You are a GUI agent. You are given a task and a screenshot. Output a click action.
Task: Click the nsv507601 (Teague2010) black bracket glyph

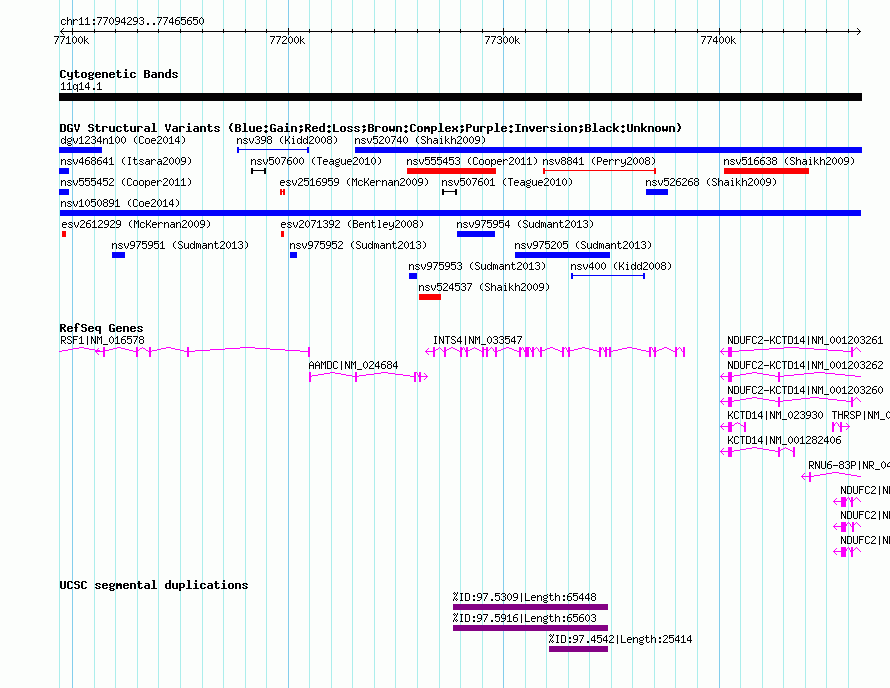point(450,192)
